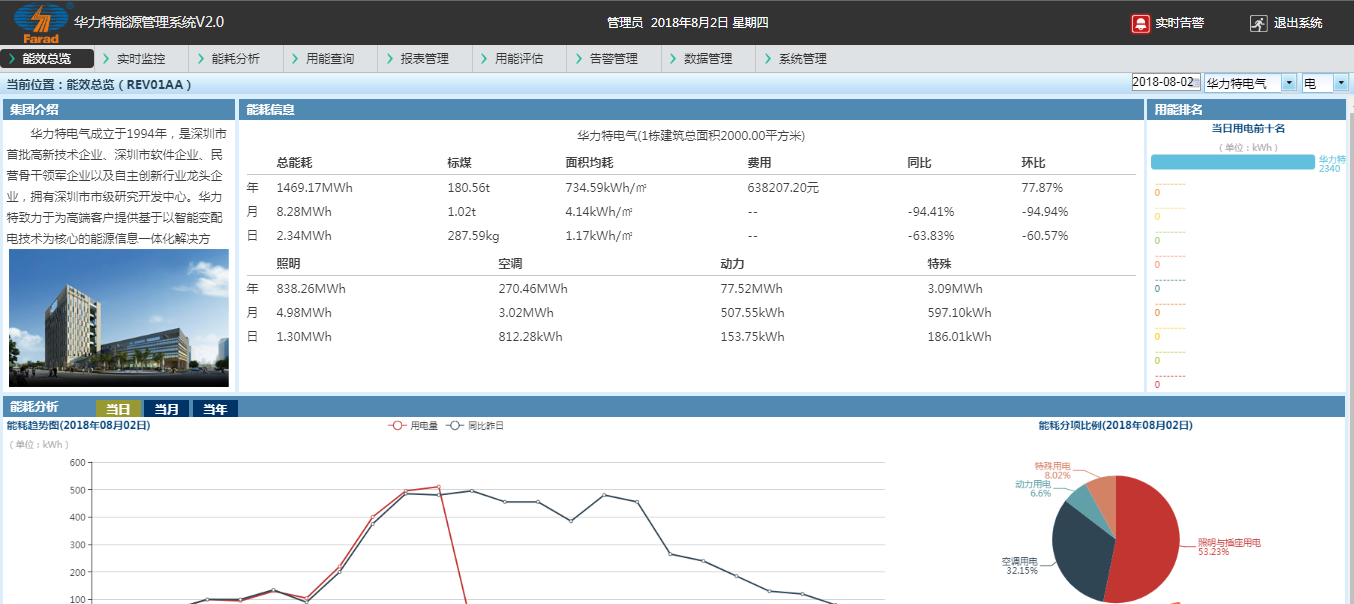The height and width of the screenshot is (604, 1354).
Task: Click the -94.41% 同比 value
Action: [931, 211]
